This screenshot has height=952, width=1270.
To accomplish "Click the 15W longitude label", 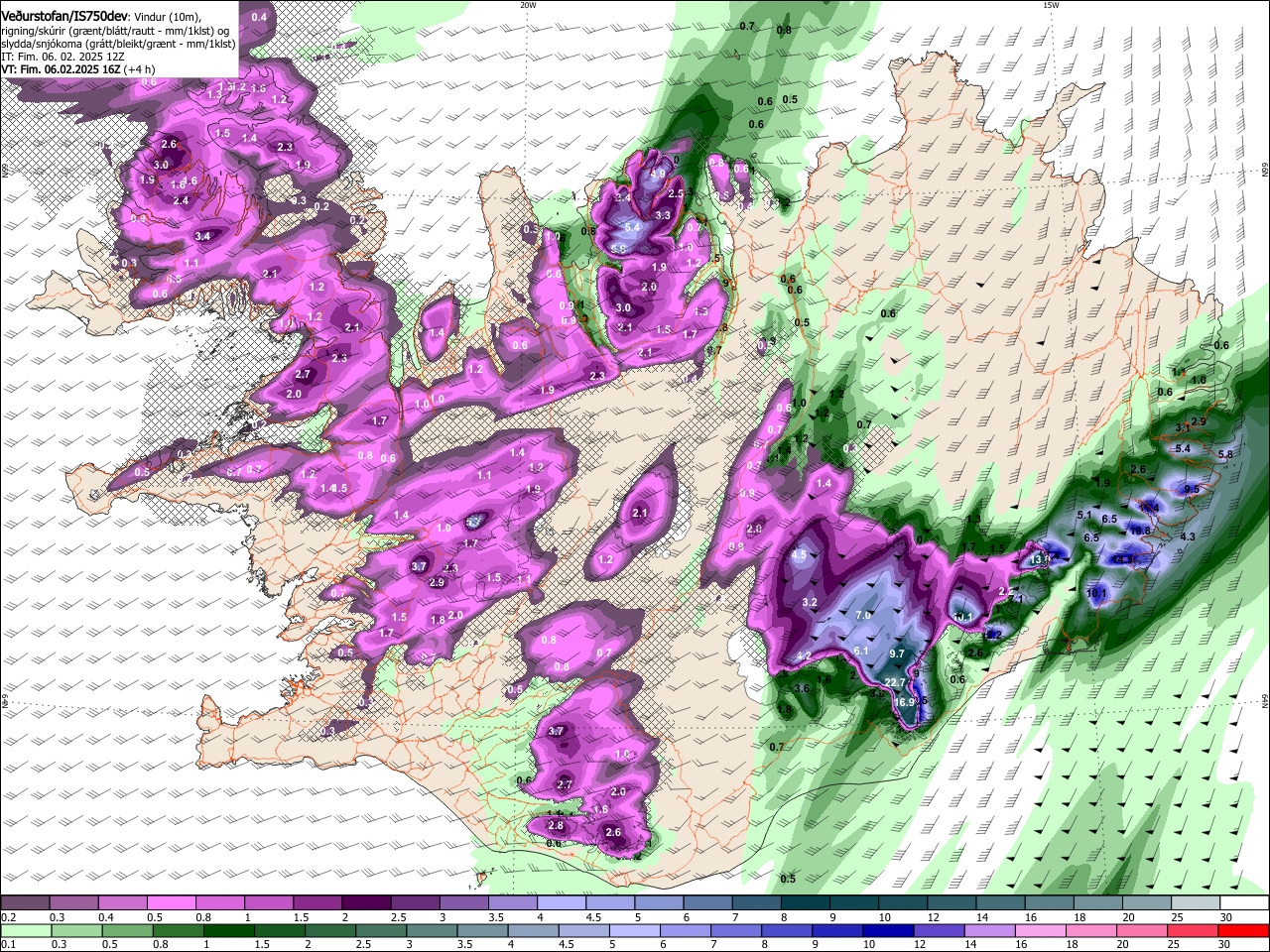I will pos(1051,5).
